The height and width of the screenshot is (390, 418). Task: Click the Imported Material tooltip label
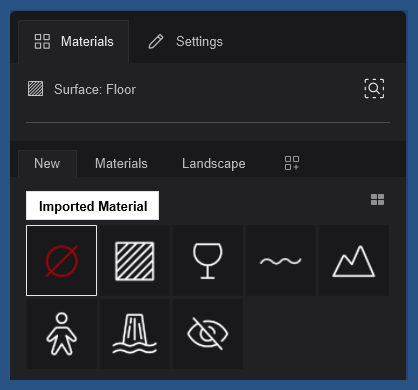93,206
